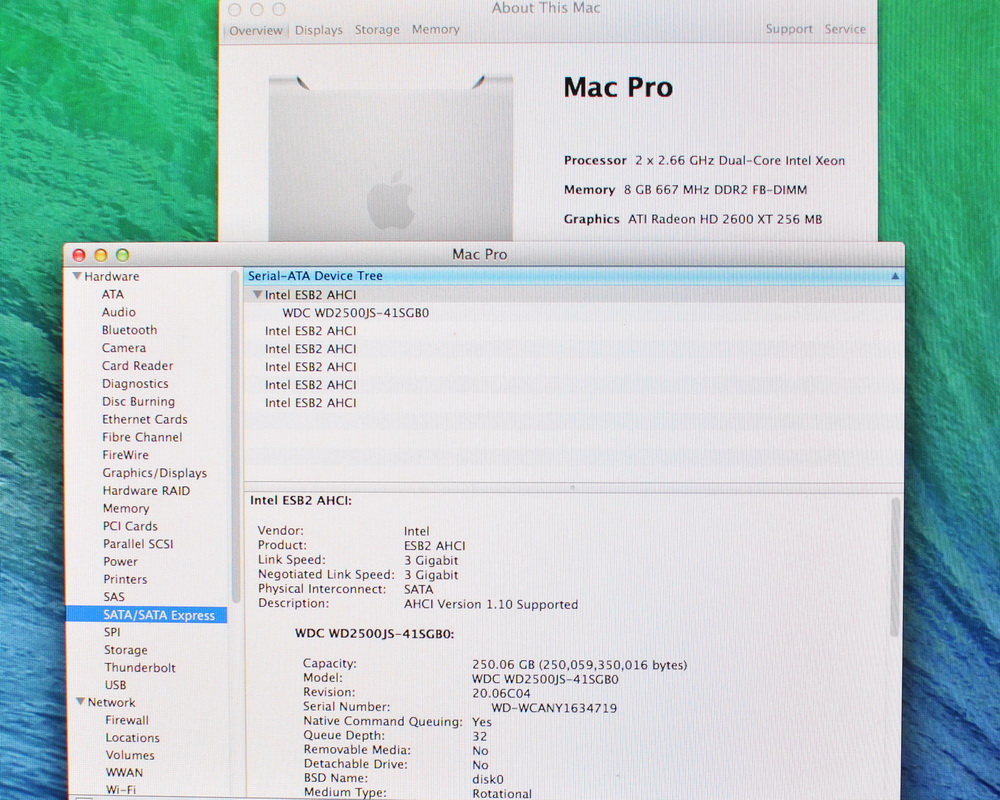Viewport: 1000px width, 800px height.
Task: Select Memory in the System Information sidebar
Action: (126, 508)
